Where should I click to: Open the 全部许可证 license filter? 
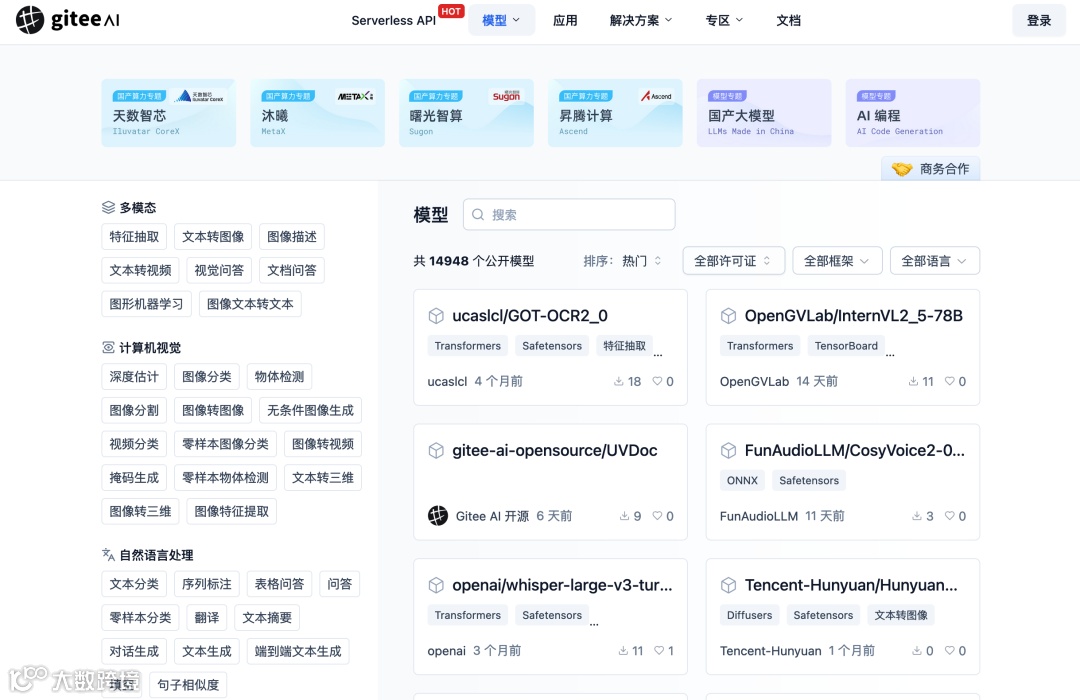point(734,261)
